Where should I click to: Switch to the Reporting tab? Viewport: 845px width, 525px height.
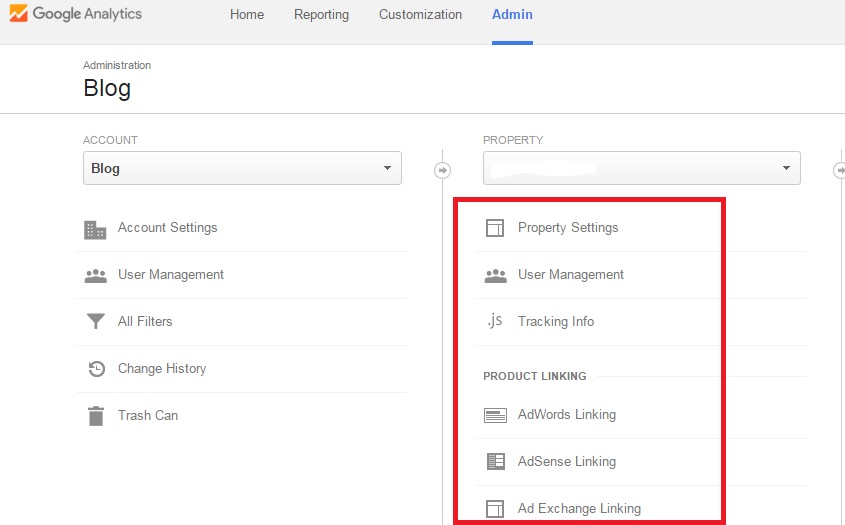pyautogui.click(x=321, y=15)
